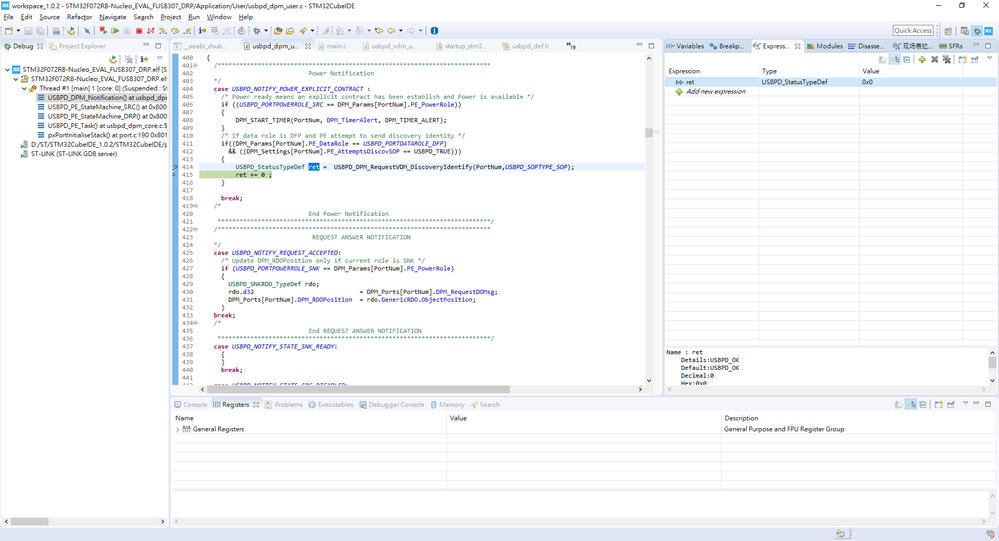The height and width of the screenshot is (541, 999).
Task: Open the Back history dropdown arrow
Action: click(x=401, y=31)
